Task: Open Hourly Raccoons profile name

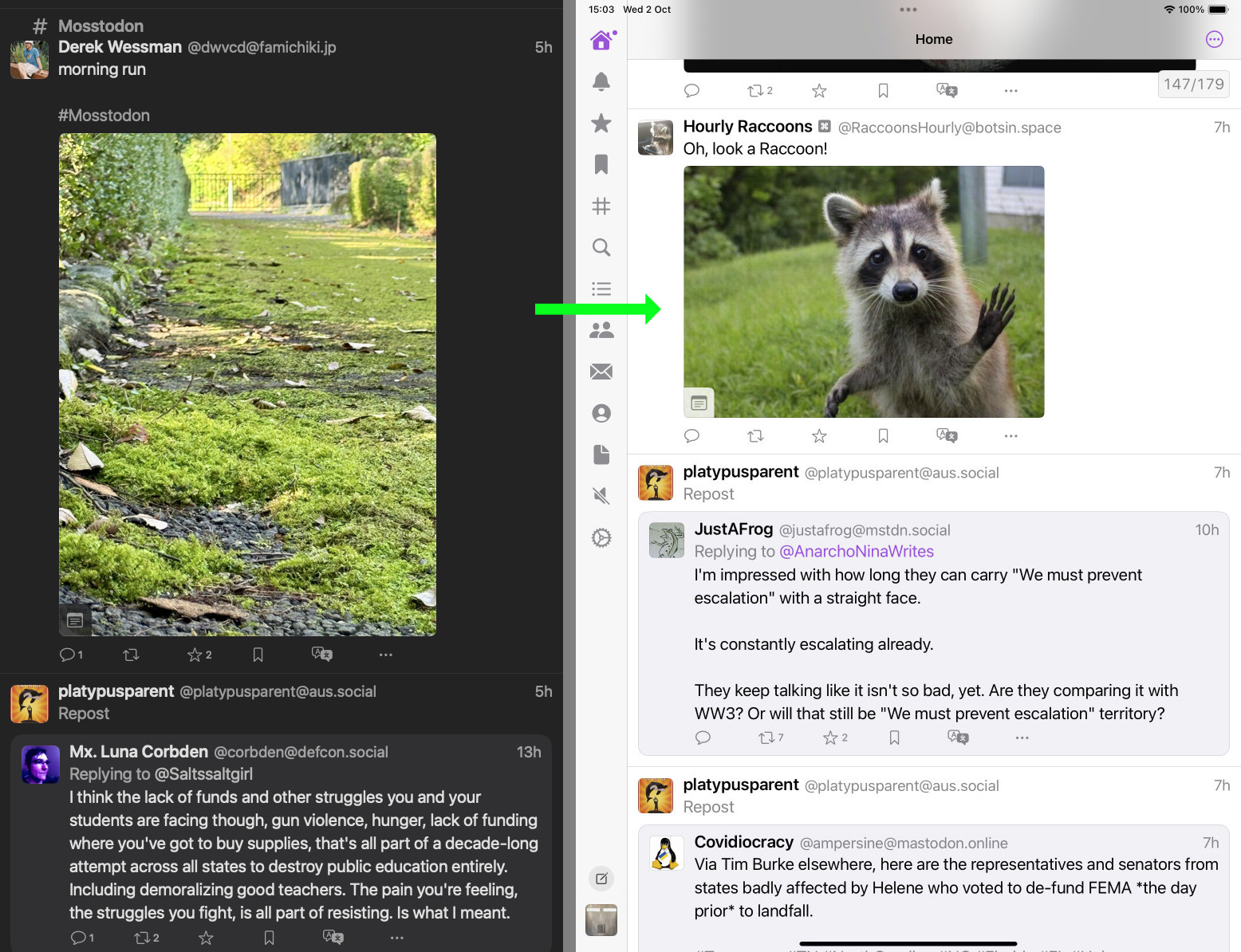Action: pyautogui.click(x=747, y=126)
